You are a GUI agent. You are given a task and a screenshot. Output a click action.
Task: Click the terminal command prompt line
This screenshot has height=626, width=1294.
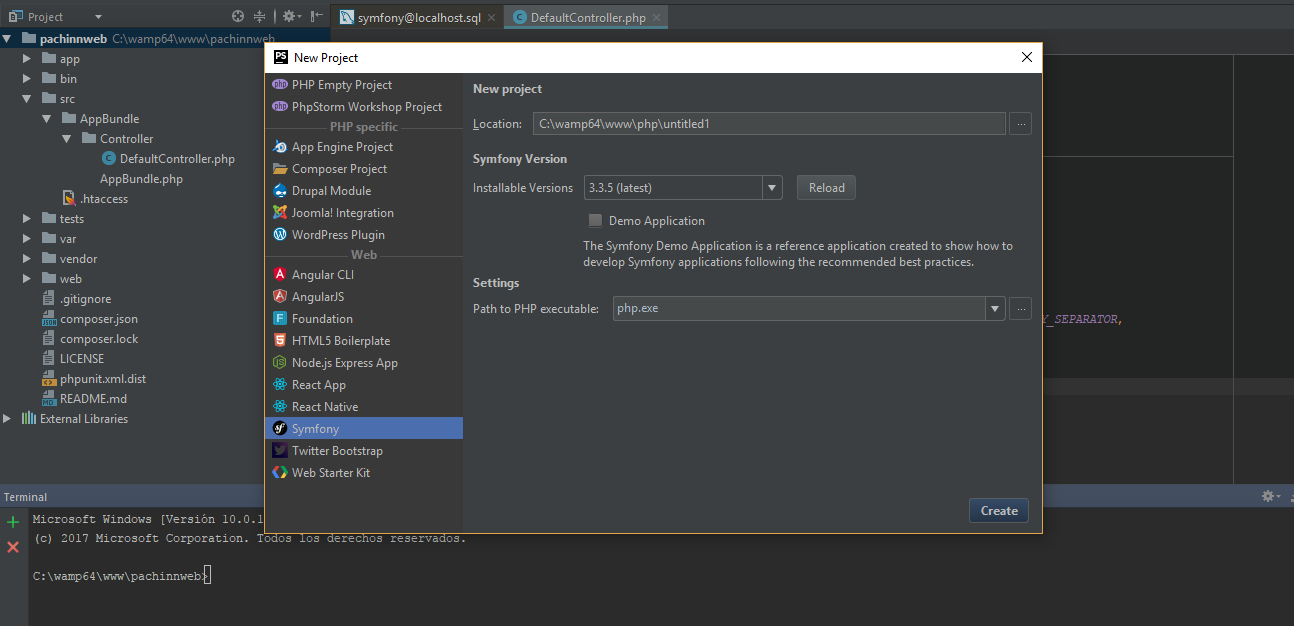(x=122, y=576)
